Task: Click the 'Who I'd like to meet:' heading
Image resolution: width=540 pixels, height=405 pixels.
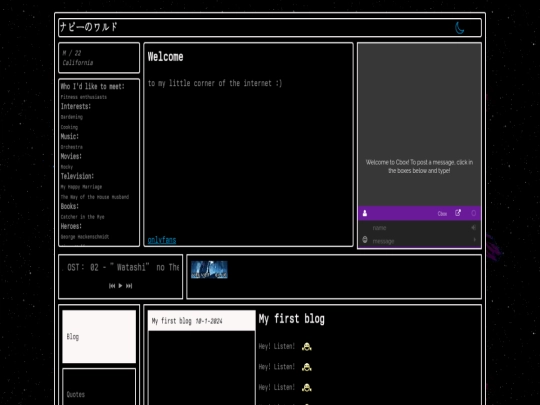Action: 92,86
